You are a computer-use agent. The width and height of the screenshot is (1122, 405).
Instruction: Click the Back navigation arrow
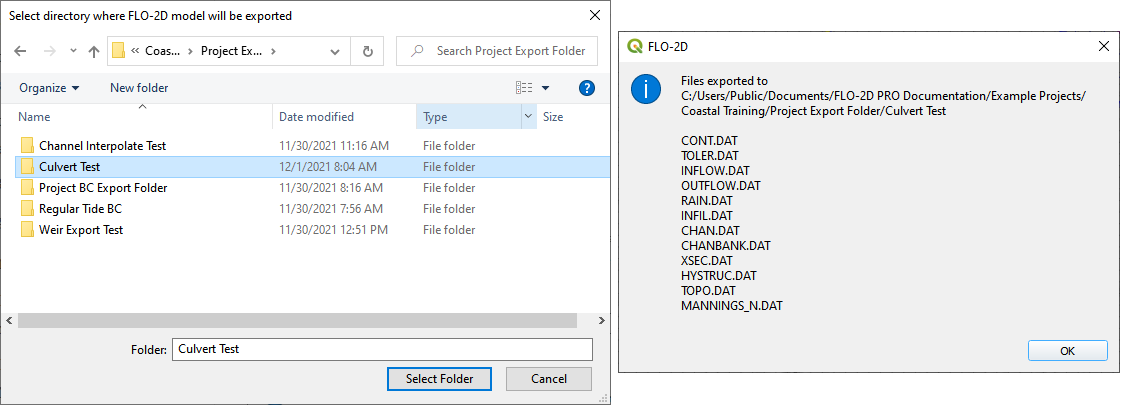(21, 51)
